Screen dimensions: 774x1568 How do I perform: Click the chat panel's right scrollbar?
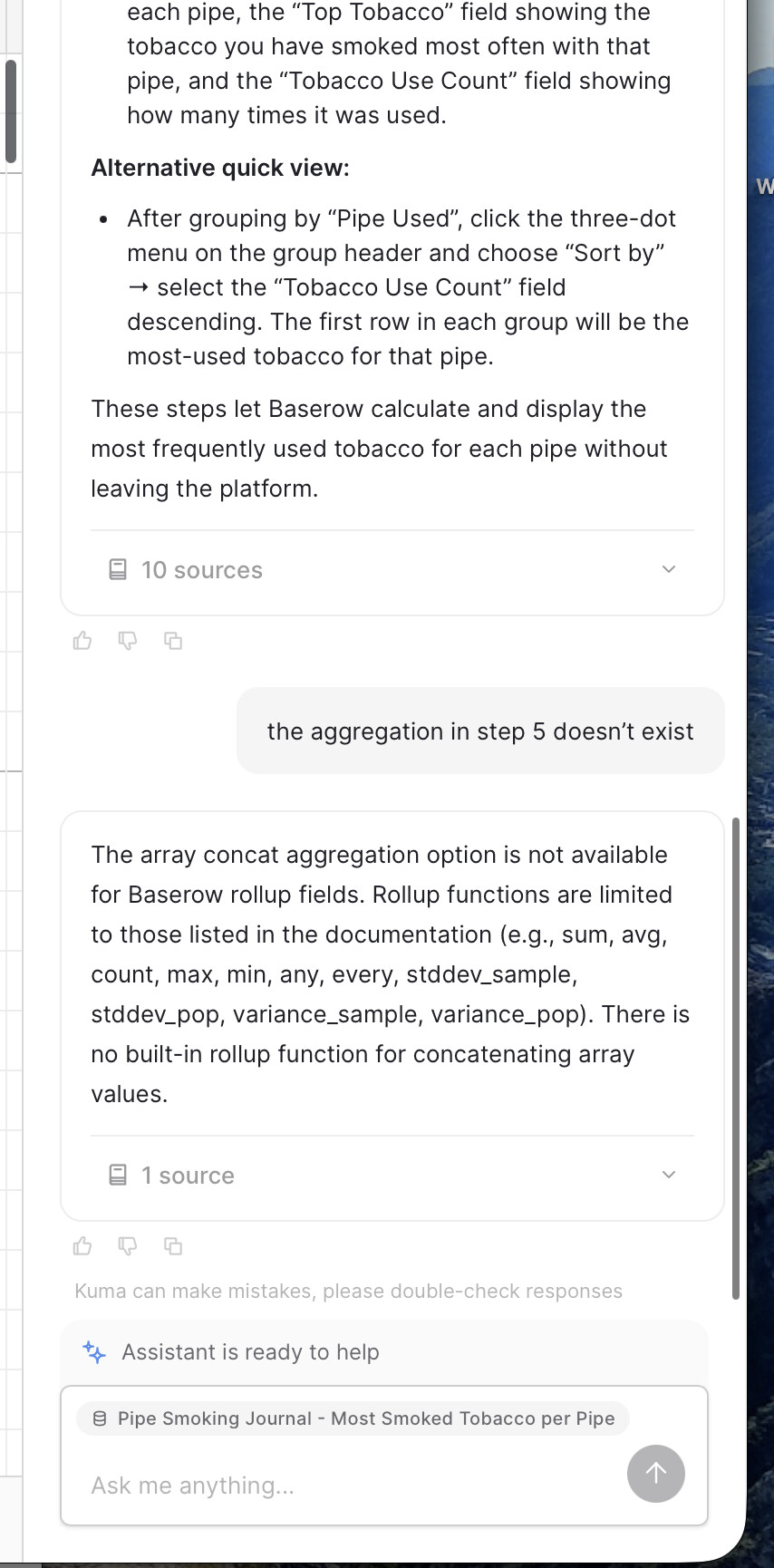coord(735,1057)
